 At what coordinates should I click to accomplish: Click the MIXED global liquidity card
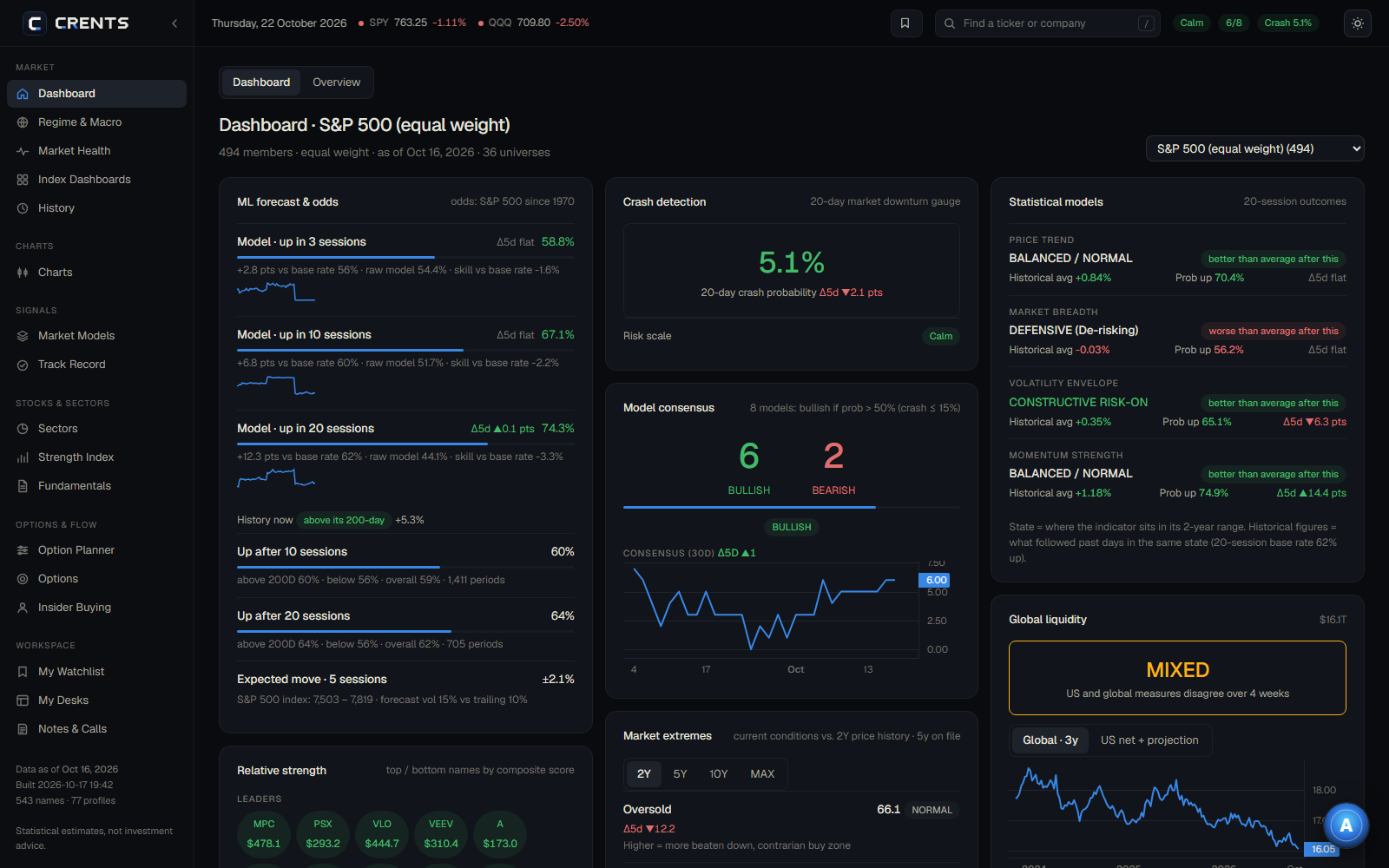(x=1177, y=678)
